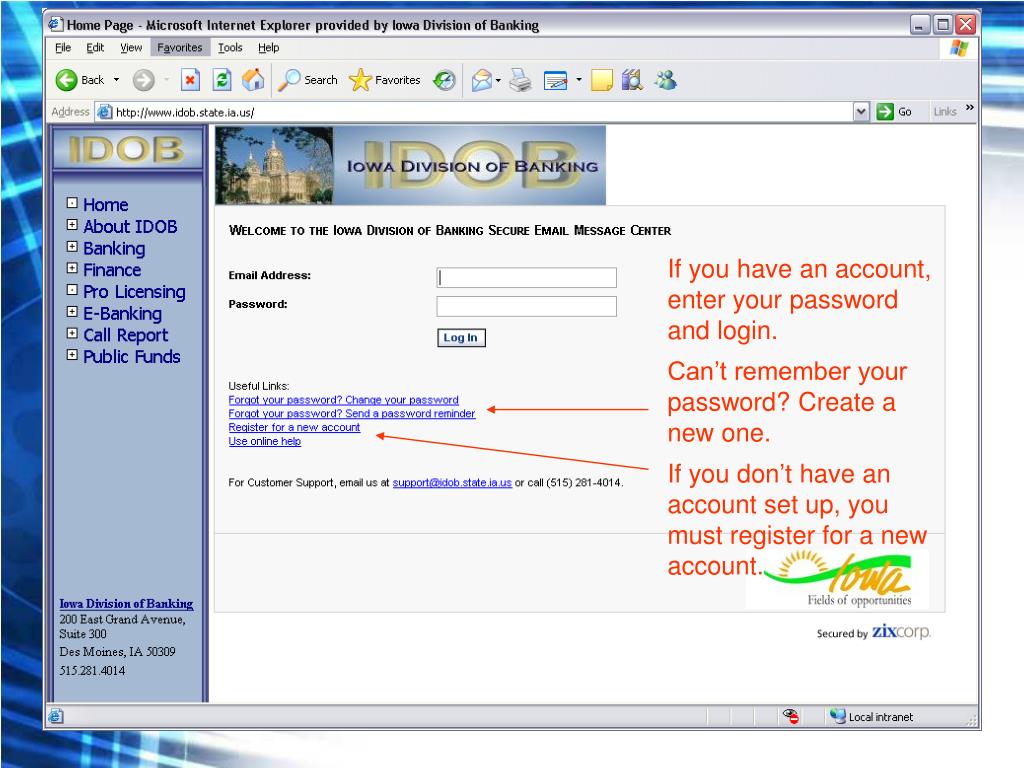Click the URL address bar field
Screen dimensions: 1024x768
(482, 112)
